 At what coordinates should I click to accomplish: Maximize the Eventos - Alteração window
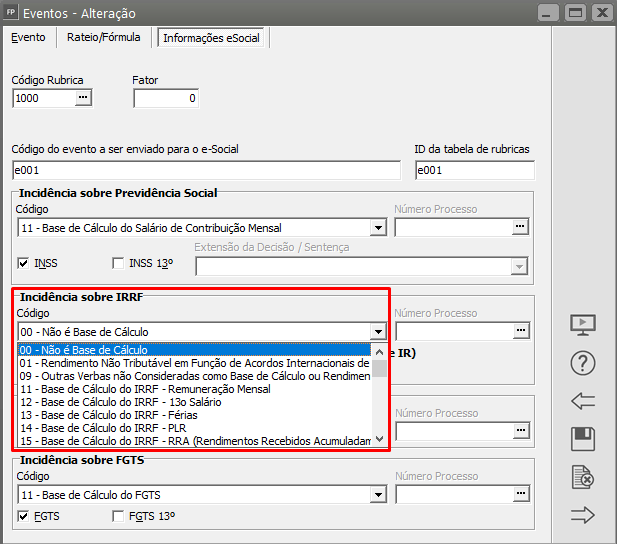click(x=575, y=13)
